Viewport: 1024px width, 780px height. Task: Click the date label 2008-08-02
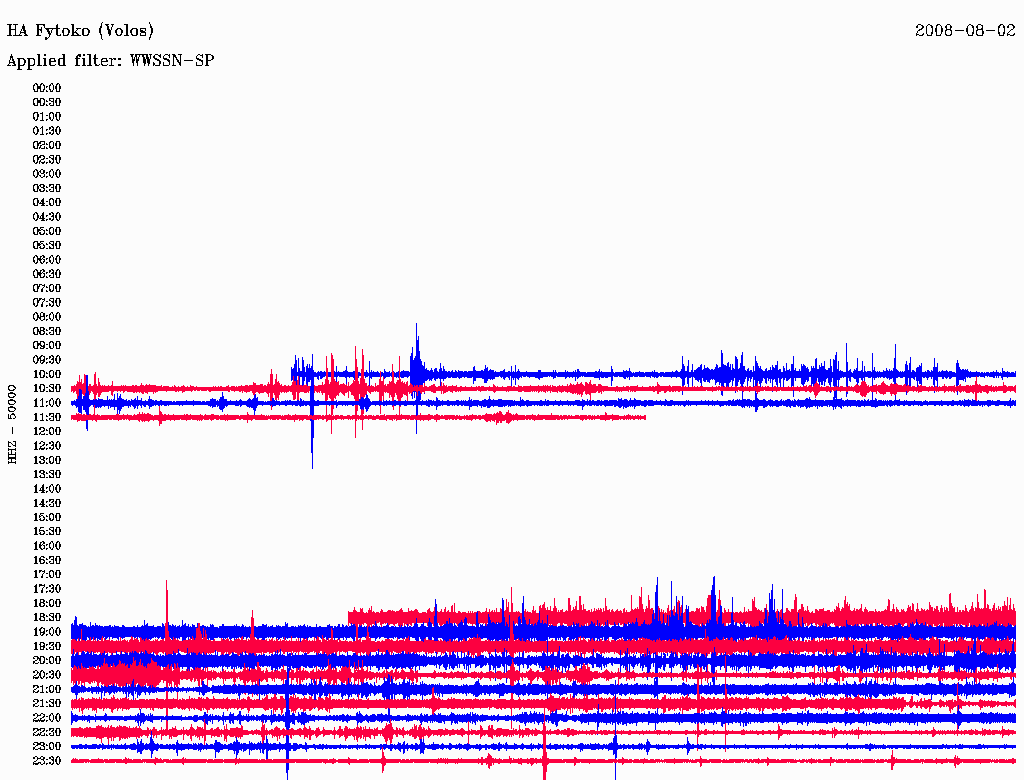(965, 30)
